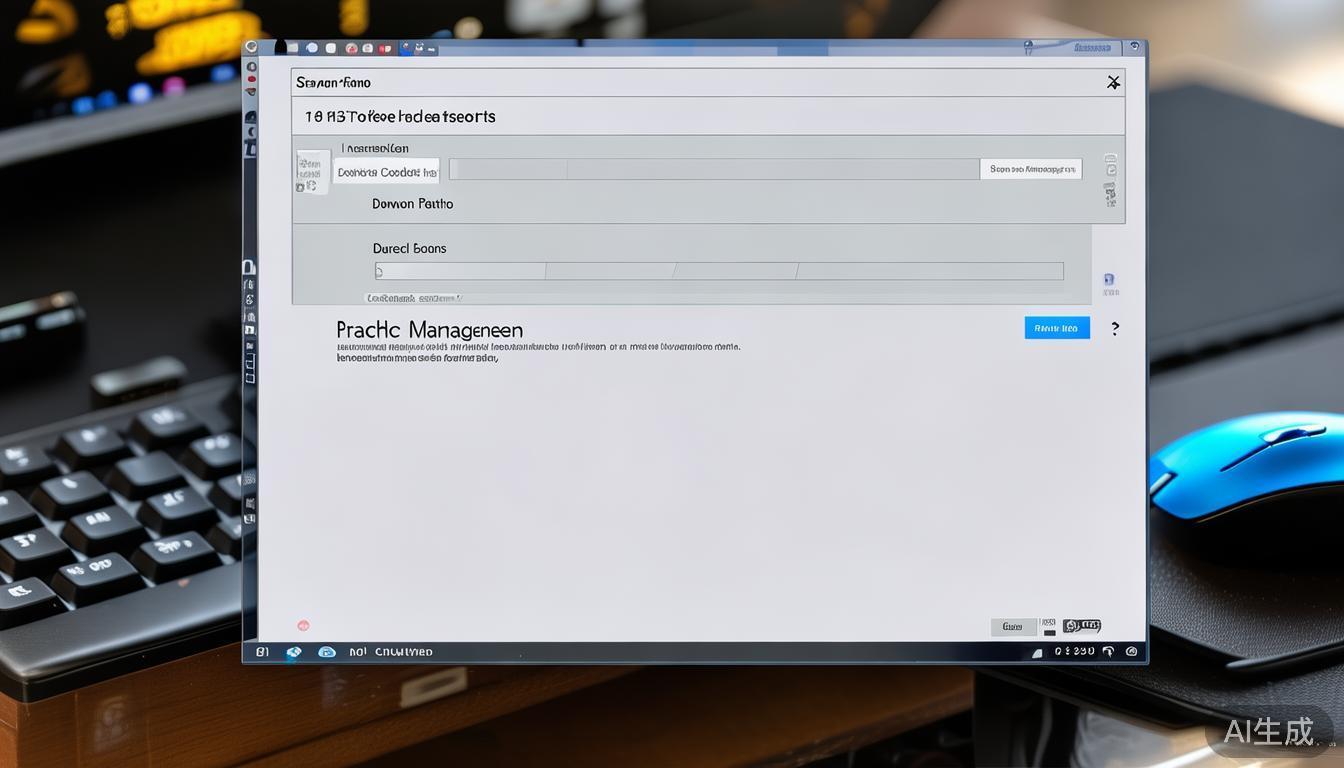Select the white Domain Code box
1344x768 pixels.
click(386, 172)
